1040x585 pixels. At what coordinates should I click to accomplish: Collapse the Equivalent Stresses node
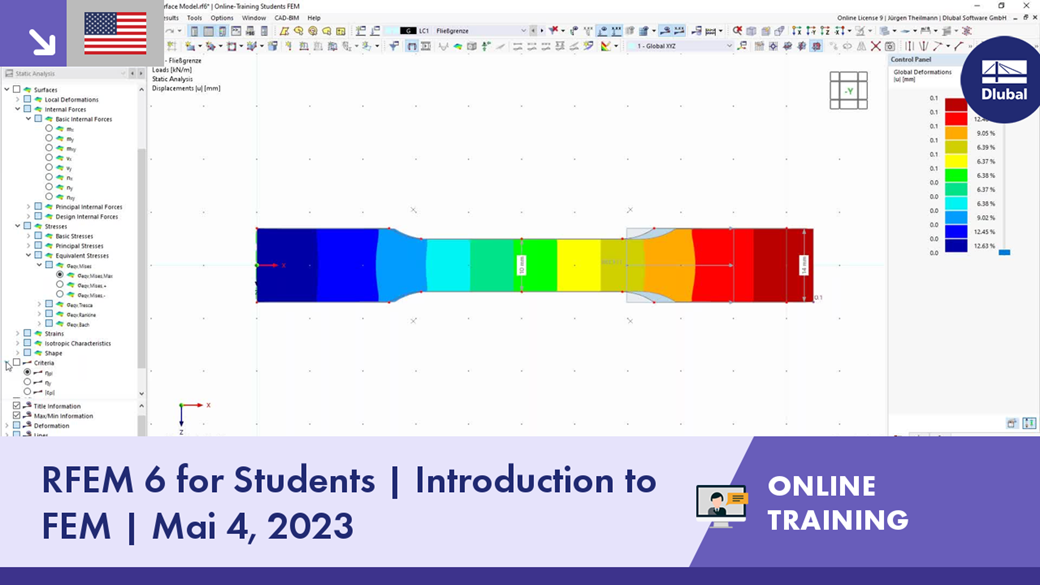tap(29, 255)
